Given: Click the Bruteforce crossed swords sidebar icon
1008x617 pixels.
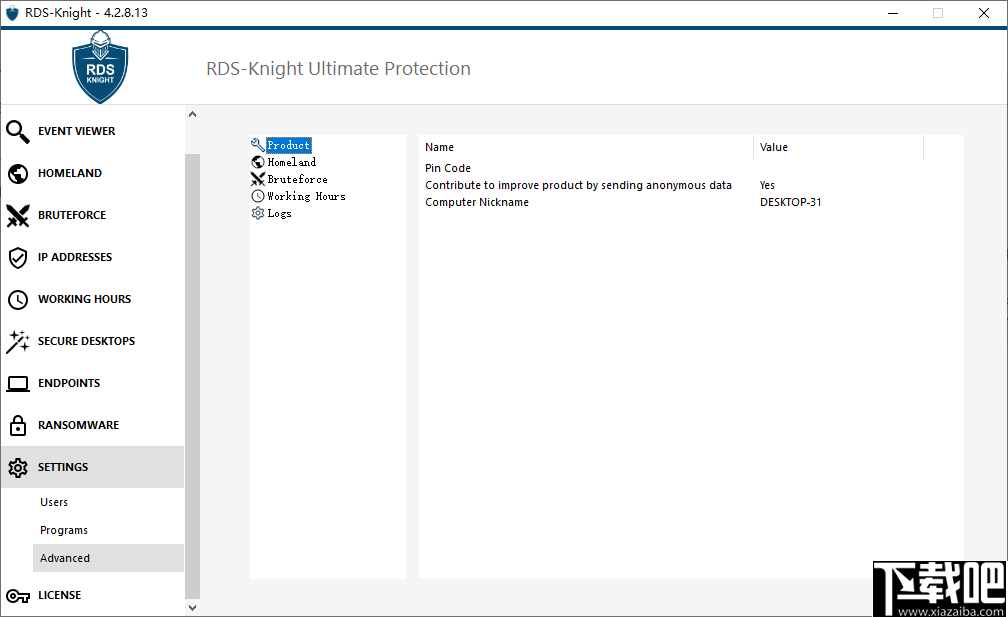Looking at the screenshot, I should (x=17, y=215).
